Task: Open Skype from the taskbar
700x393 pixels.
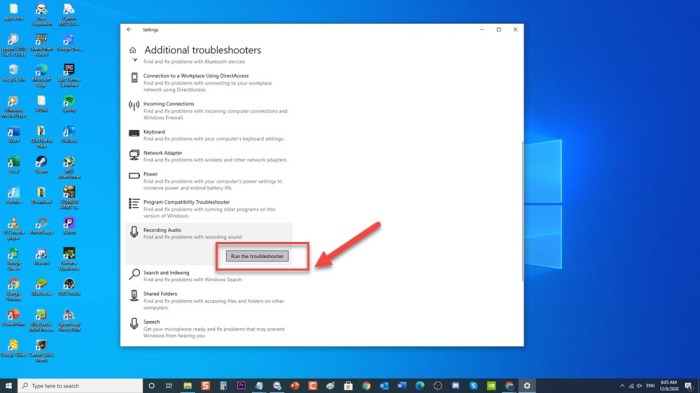Action: [x=473, y=385]
